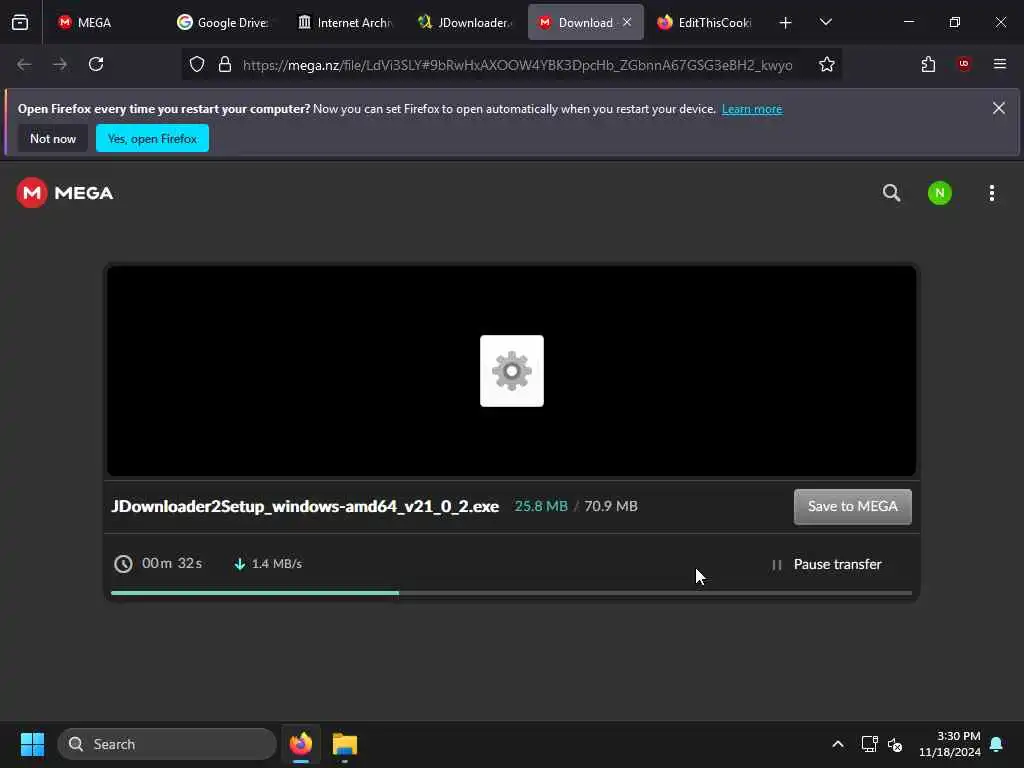This screenshot has height=768, width=1024.
Task: Reload the current page
Action: coord(96,64)
